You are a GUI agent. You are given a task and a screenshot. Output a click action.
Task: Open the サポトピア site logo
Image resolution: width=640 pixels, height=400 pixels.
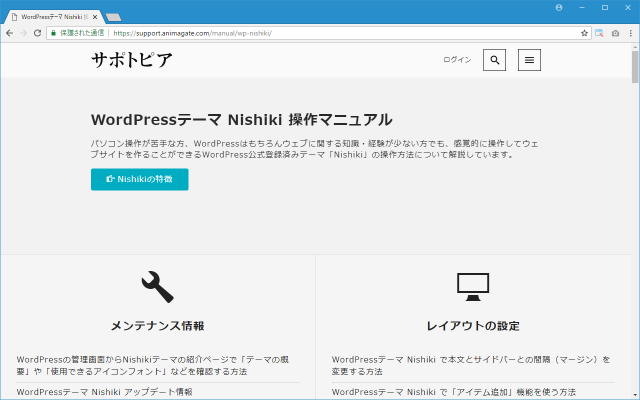point(132,60)
